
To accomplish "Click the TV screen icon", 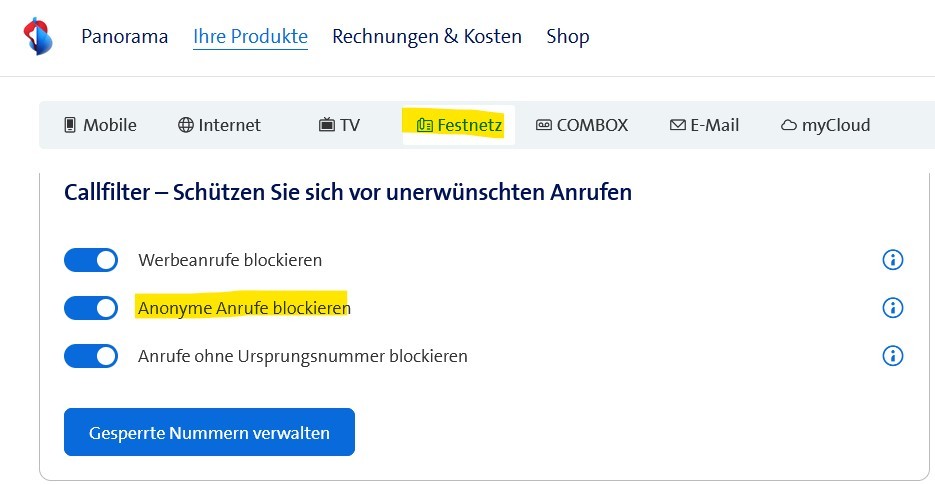I will tap(326, 125).
